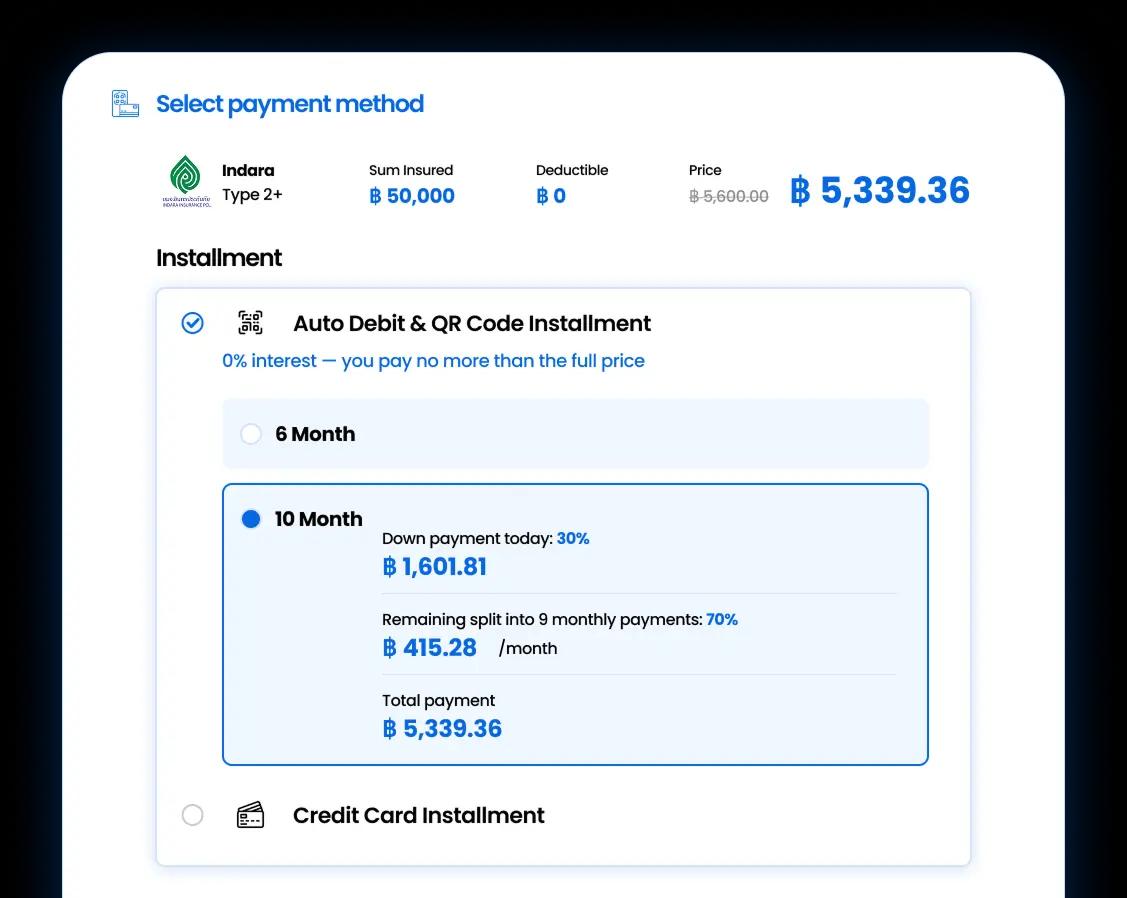The image size is (1127, 898).
Task: Click the credit card installment icon
Action: coord(250,815)
